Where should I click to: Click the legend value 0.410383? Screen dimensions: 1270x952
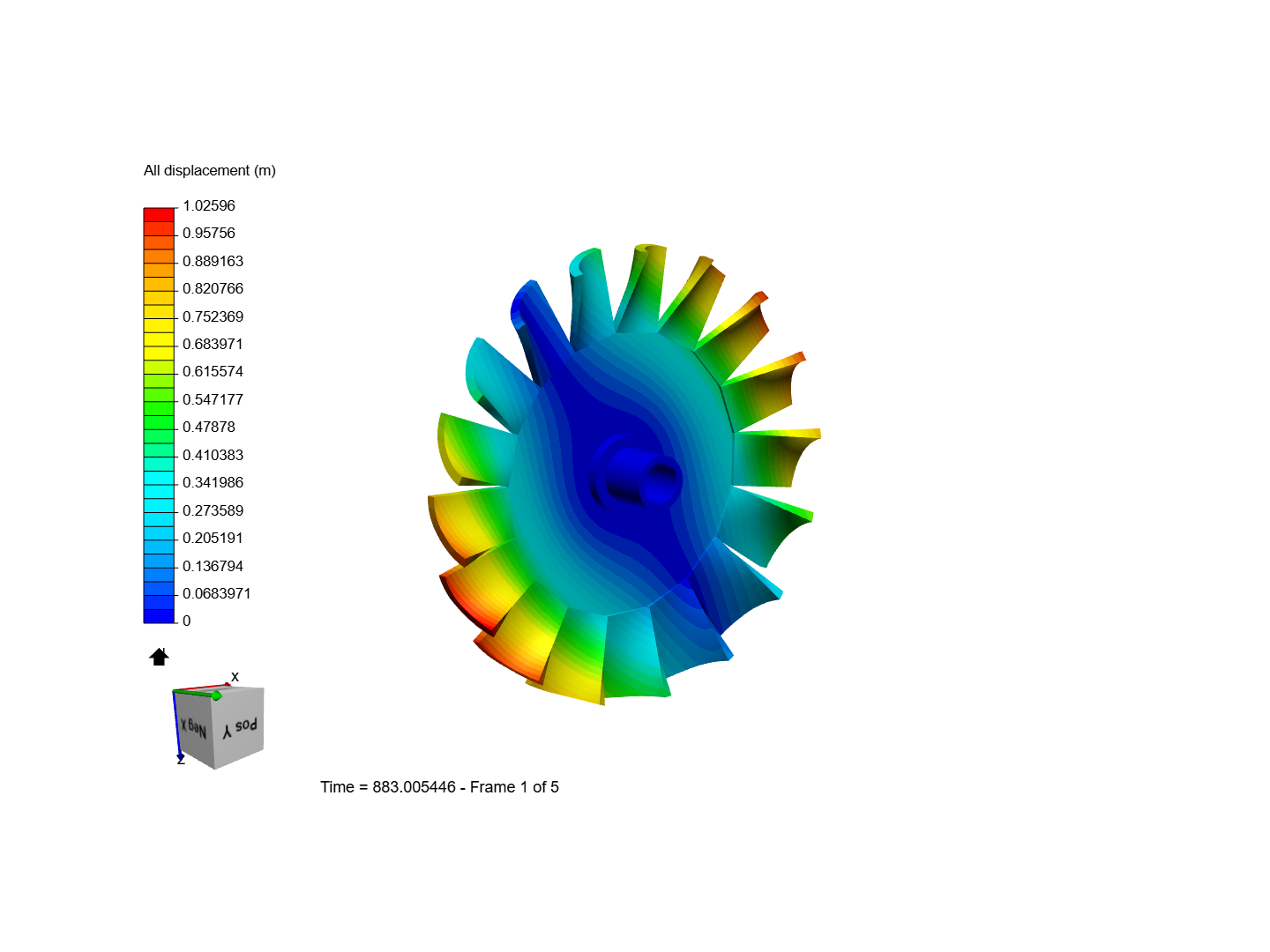pyautogui.click(x=213, y=455)
